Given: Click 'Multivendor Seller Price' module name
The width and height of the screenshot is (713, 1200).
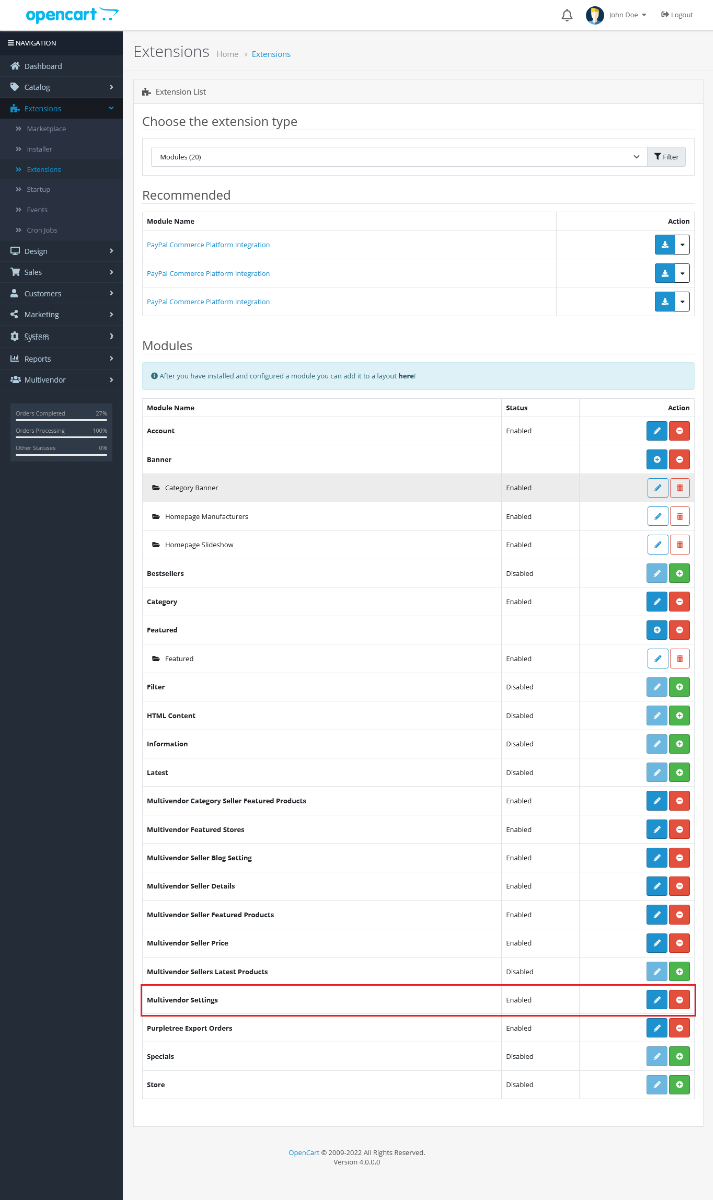Looking at the screenshot, I should click(x=188, y=943).
